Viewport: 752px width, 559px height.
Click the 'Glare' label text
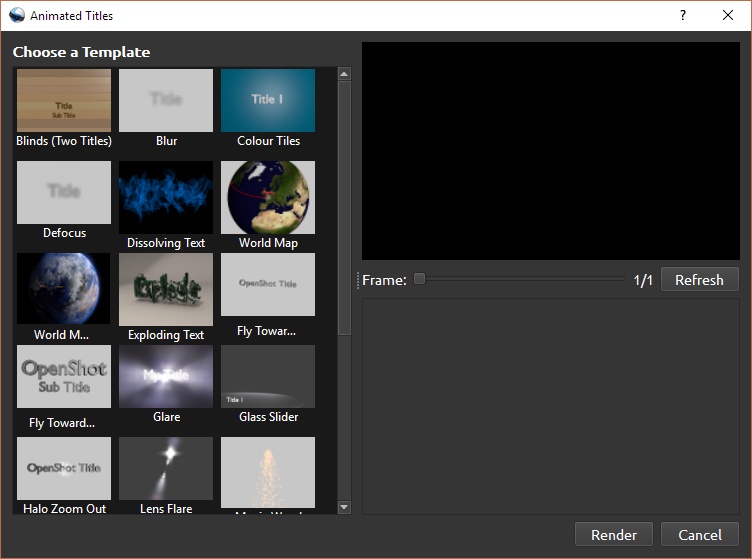click(x=166, y=417)
